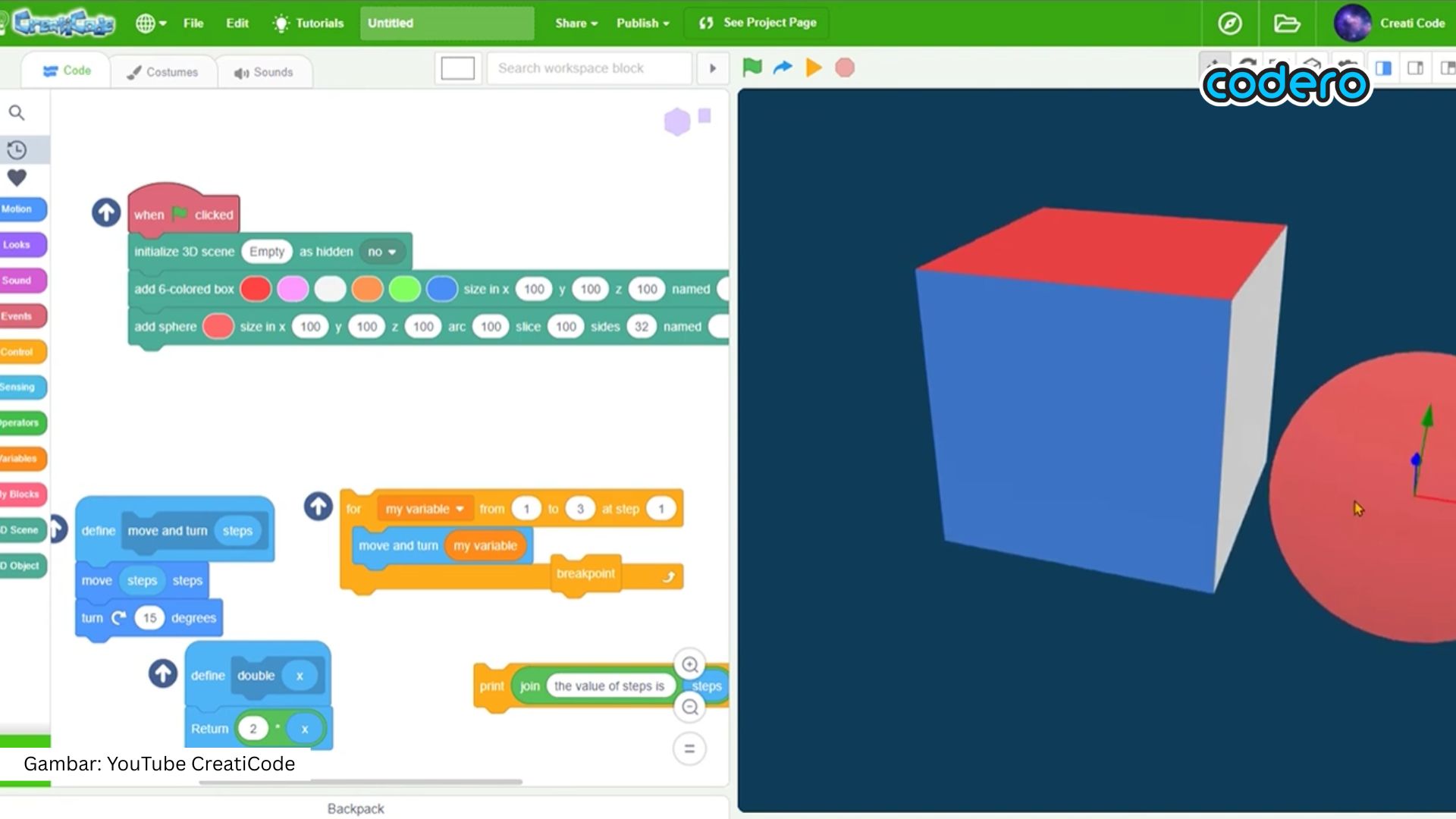
Task: Select the Sound block category
Action: coord(21,281)
